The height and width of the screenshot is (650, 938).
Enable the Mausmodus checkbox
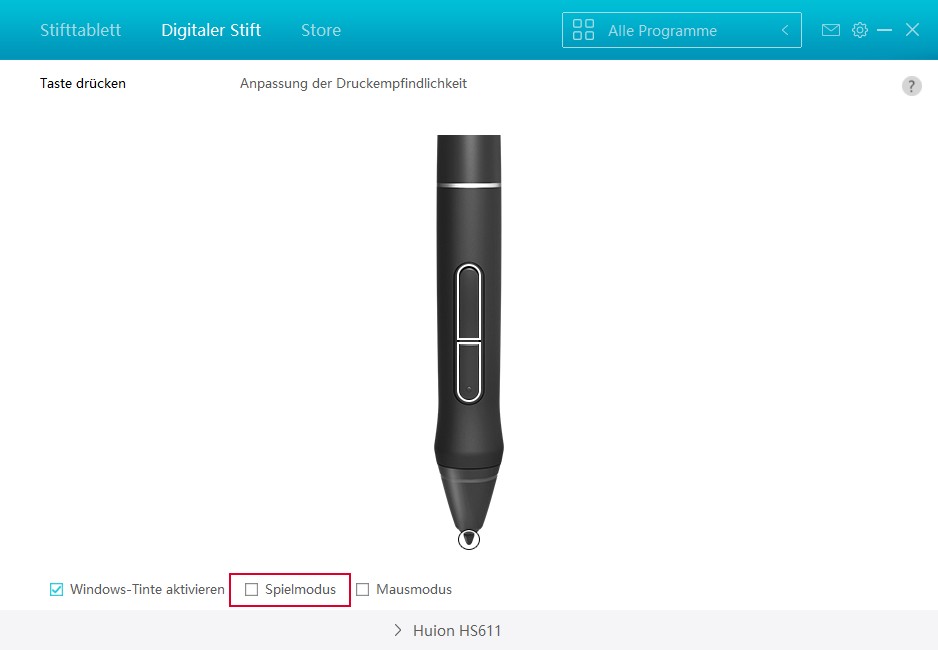pos(363,590)
